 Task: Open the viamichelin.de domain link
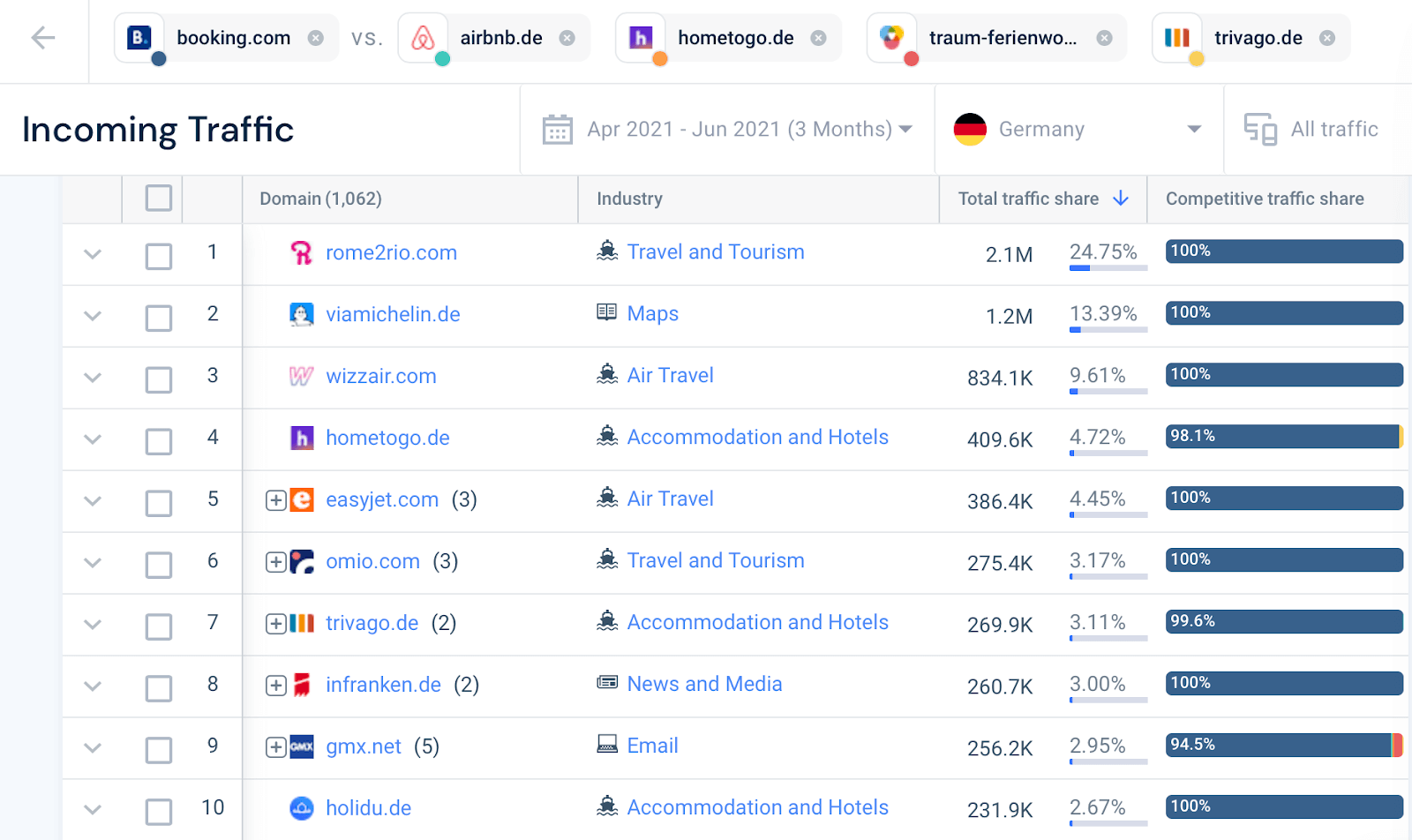tap(393, 313)
